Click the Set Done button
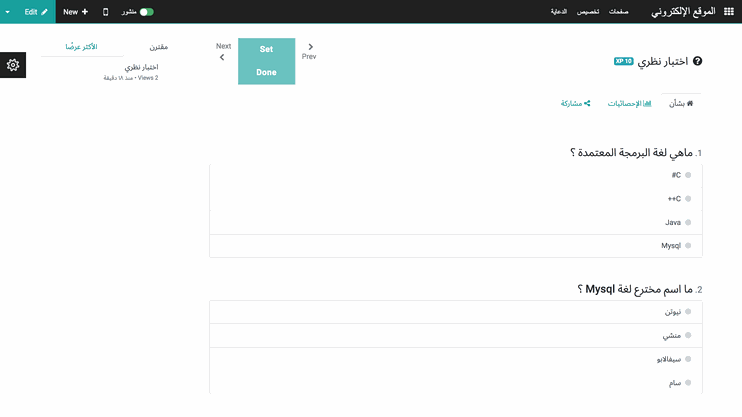 [266, 61]
